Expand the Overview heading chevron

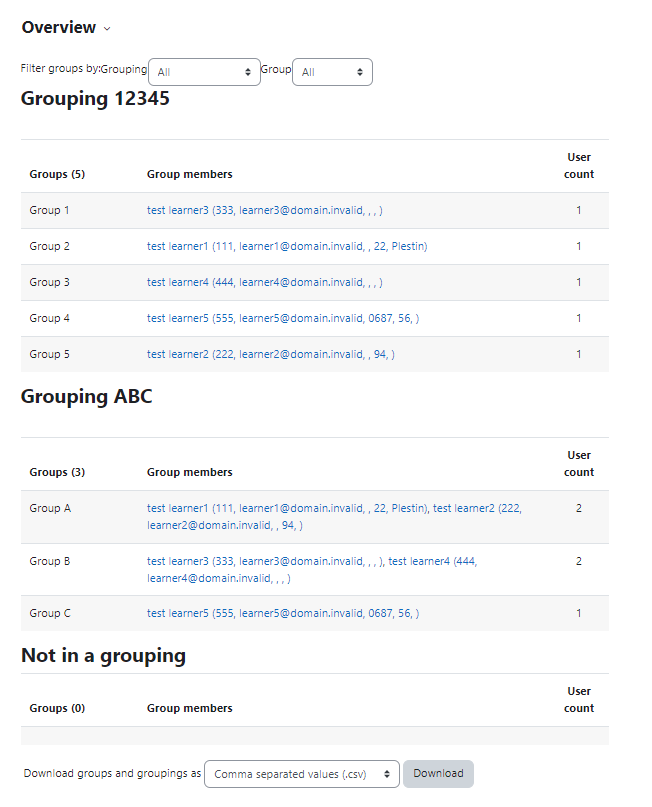[107, 28]
